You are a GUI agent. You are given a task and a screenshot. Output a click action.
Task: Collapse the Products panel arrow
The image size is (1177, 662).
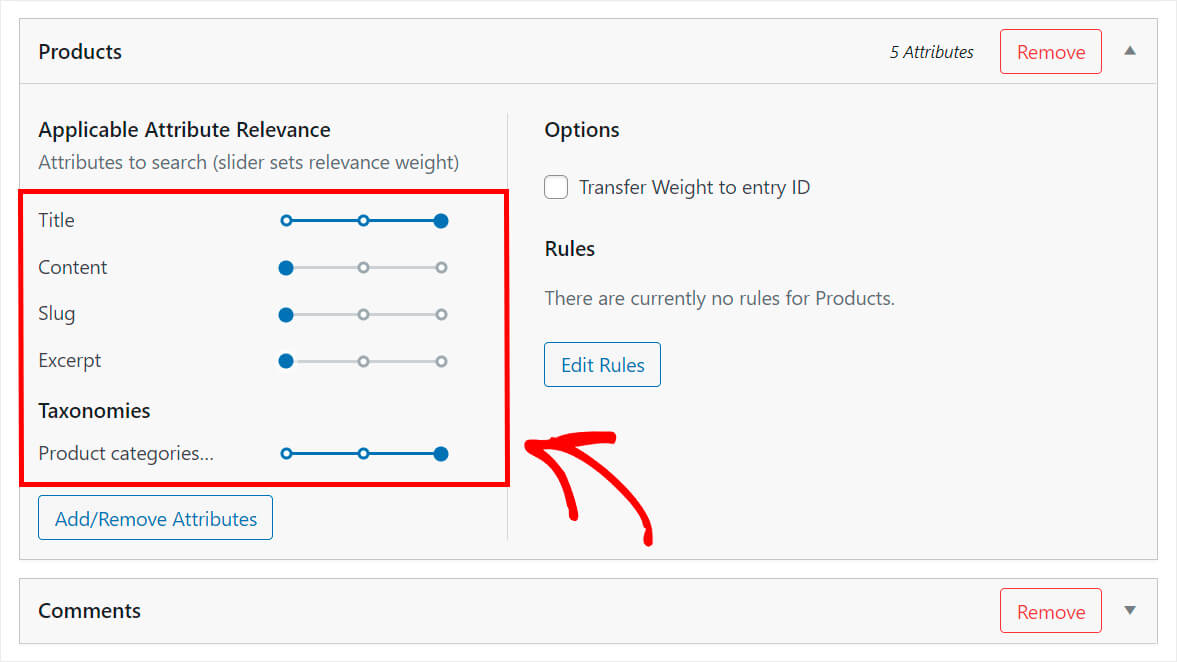click(x=1130, y=51)
